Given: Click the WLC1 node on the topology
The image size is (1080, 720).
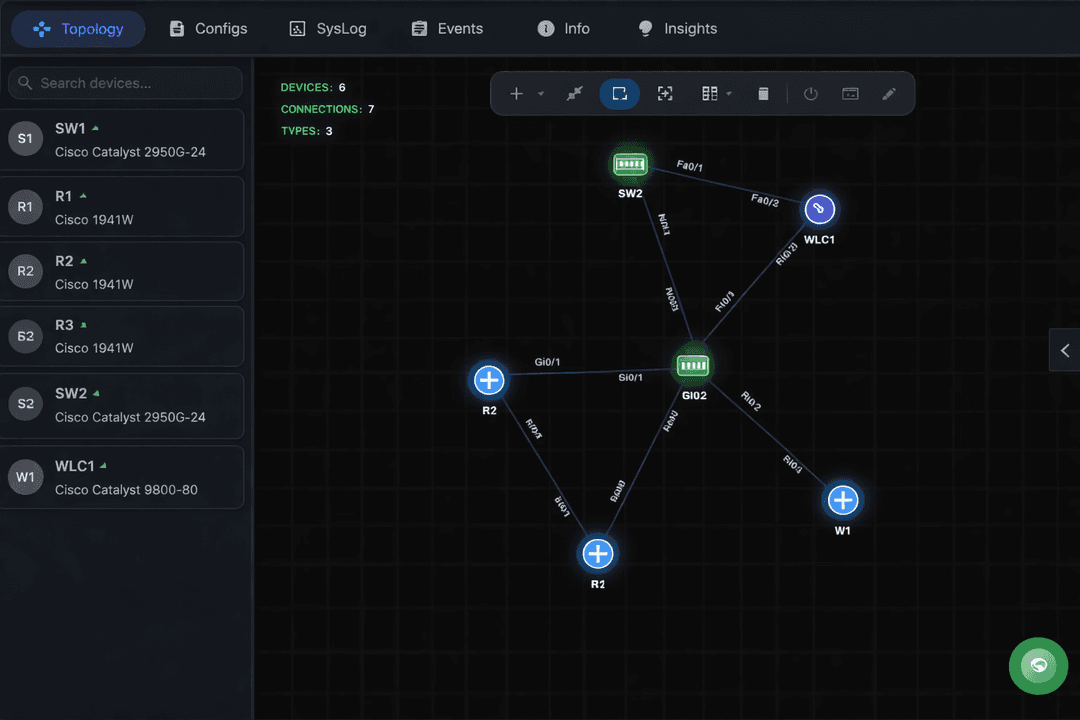Looking at the screenshot, I should [819, 209].
